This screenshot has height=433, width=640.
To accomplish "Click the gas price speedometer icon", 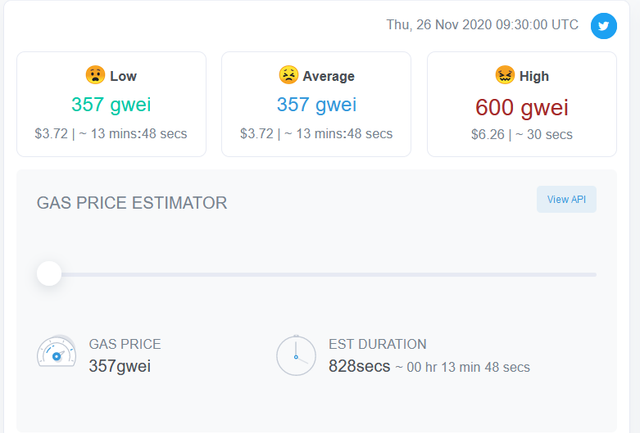I will 56,352.
